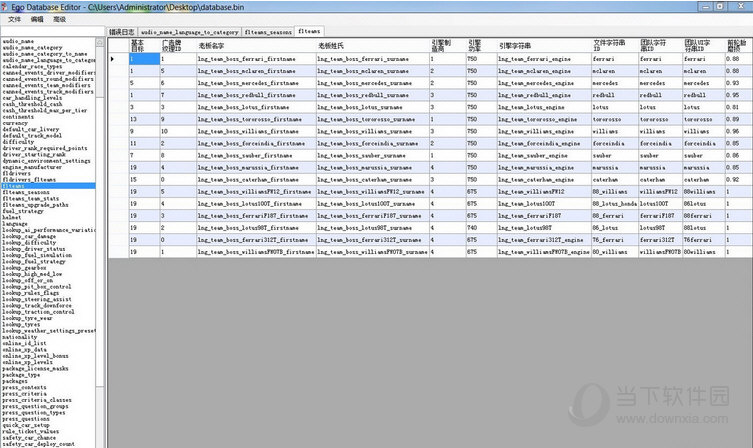Viewport: 753px width, 448px height.
Task: Click cell lng_team_boss_ferrari312T_firstname
Action: coord(256,240)
